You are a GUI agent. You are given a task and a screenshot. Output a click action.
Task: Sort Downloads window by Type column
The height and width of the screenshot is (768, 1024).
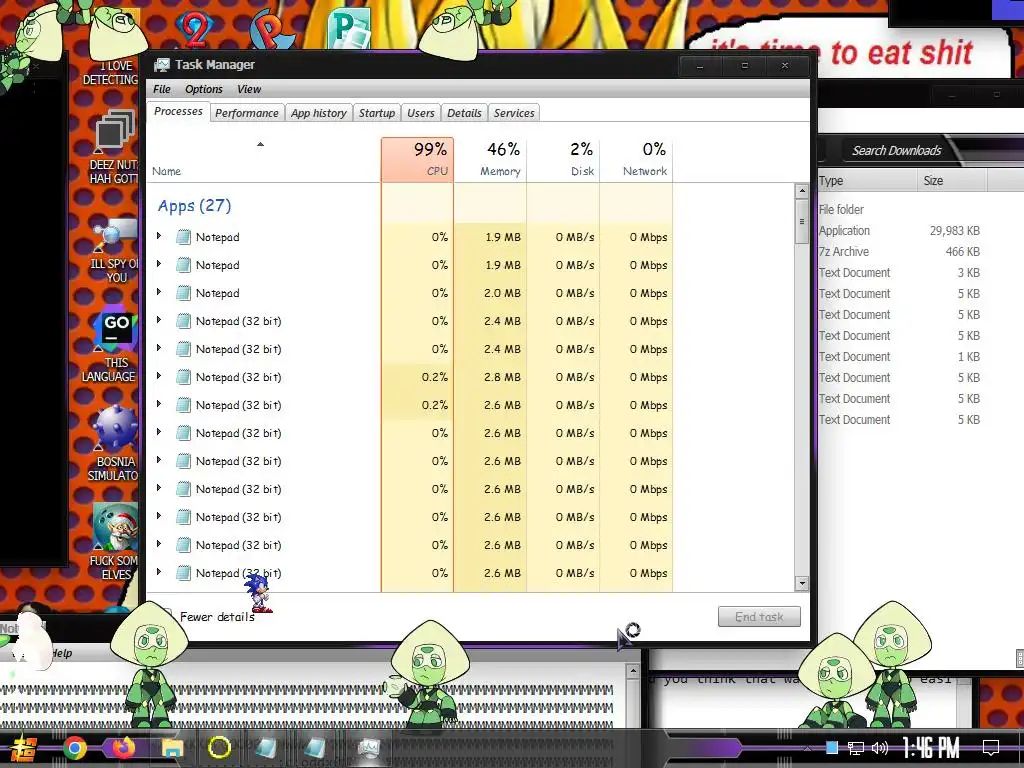pos(867,181)
